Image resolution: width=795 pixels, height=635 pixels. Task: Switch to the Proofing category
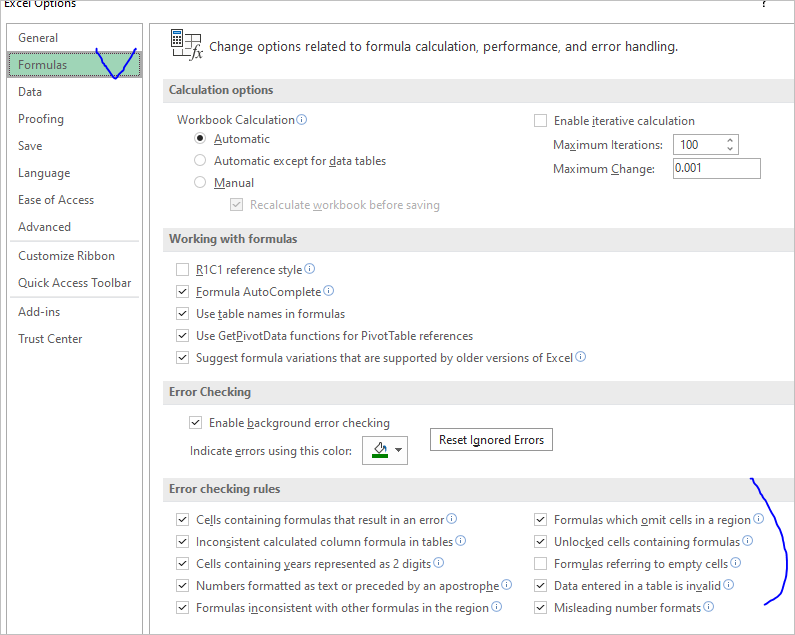pos(41,119)
